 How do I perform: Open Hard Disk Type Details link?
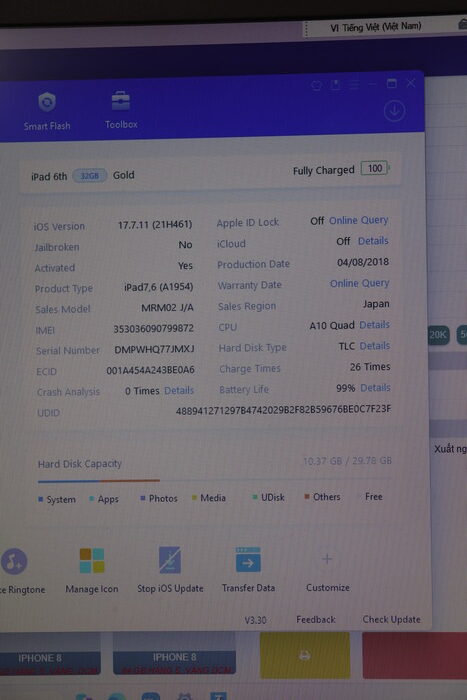(x=375, y=346)
